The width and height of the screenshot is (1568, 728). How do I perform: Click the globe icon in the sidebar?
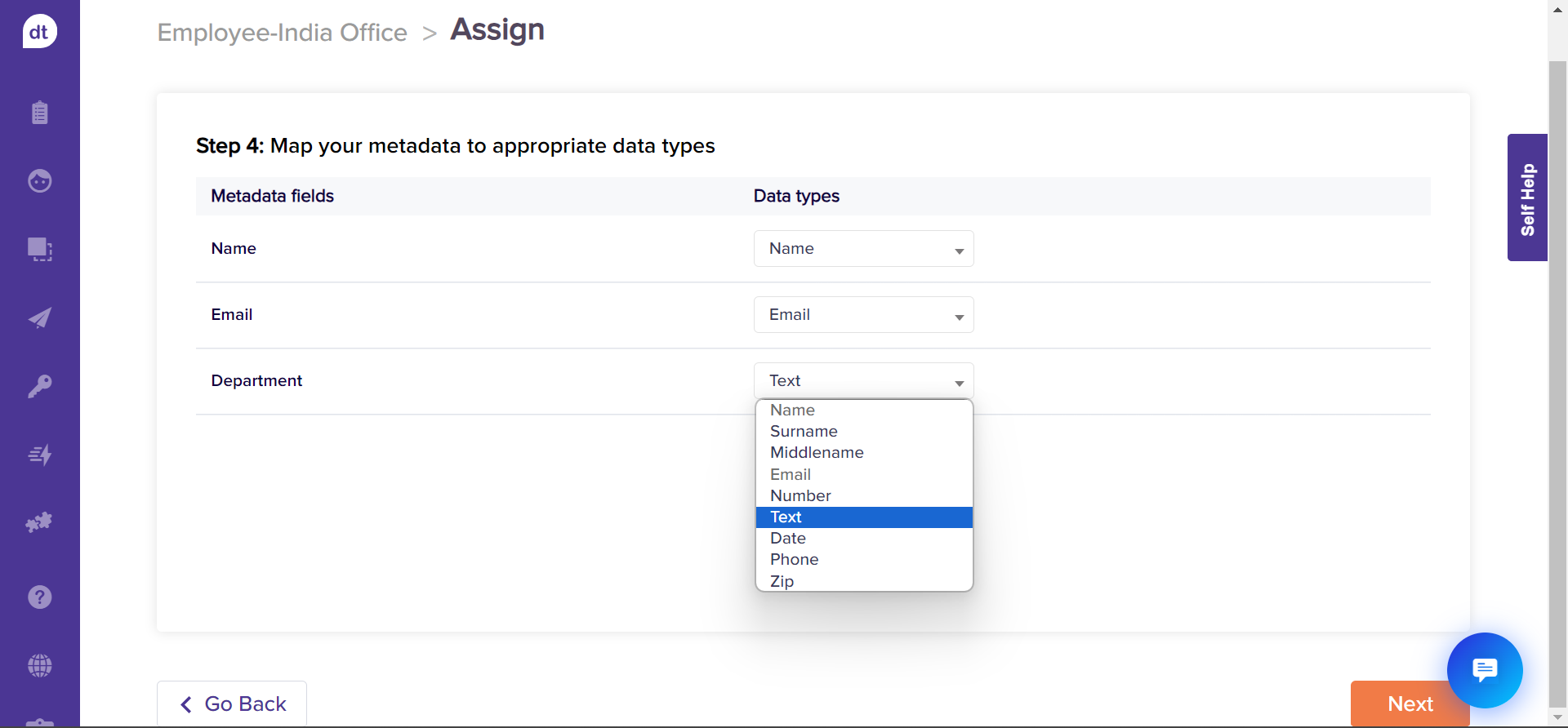click(x=39, y=666)
